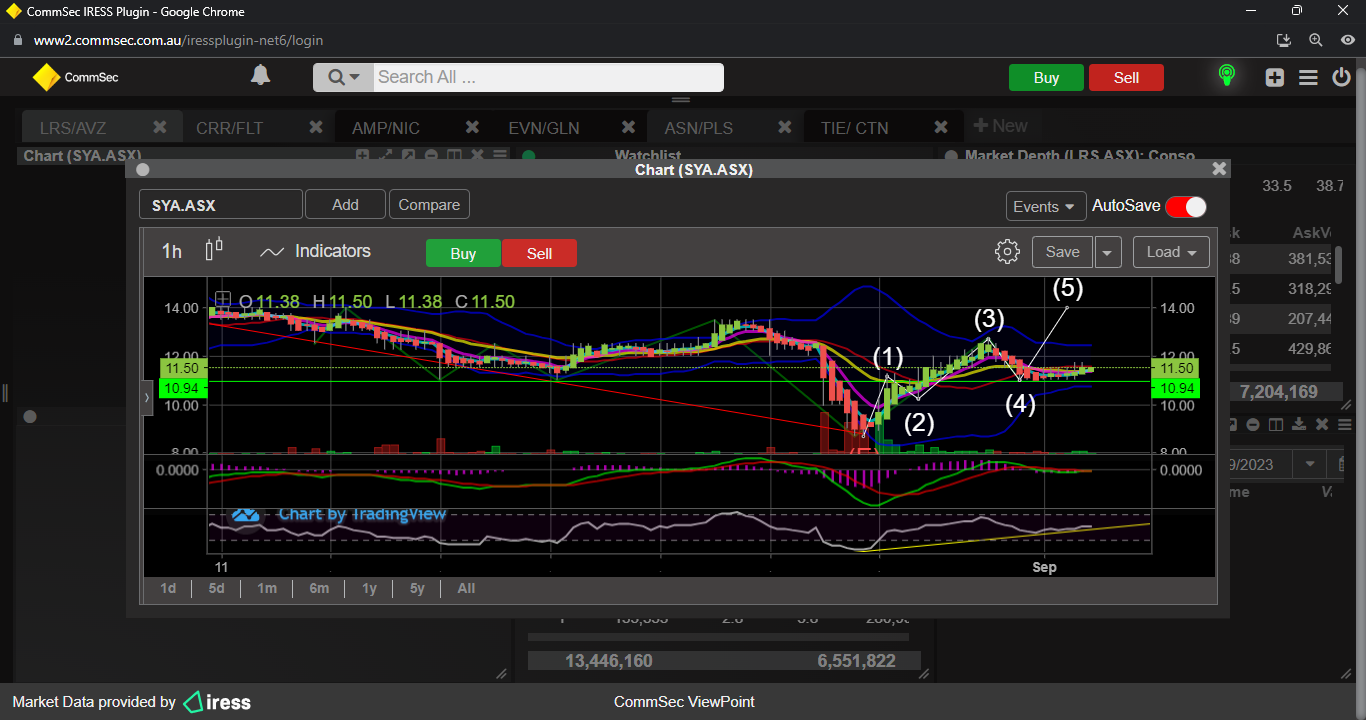This screenshot has width=1366, height=720.
Task: Open chart settings with the gear icon
Action: (1007, 252)
